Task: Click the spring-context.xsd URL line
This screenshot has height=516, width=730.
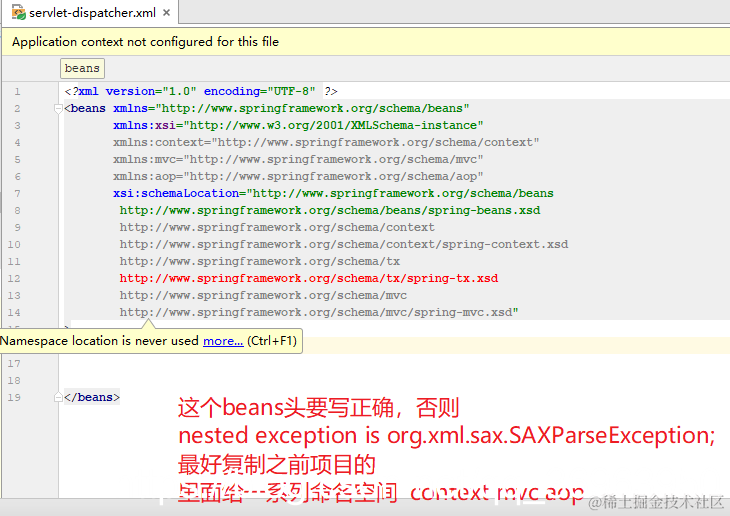Action: (x=344, y=244)
